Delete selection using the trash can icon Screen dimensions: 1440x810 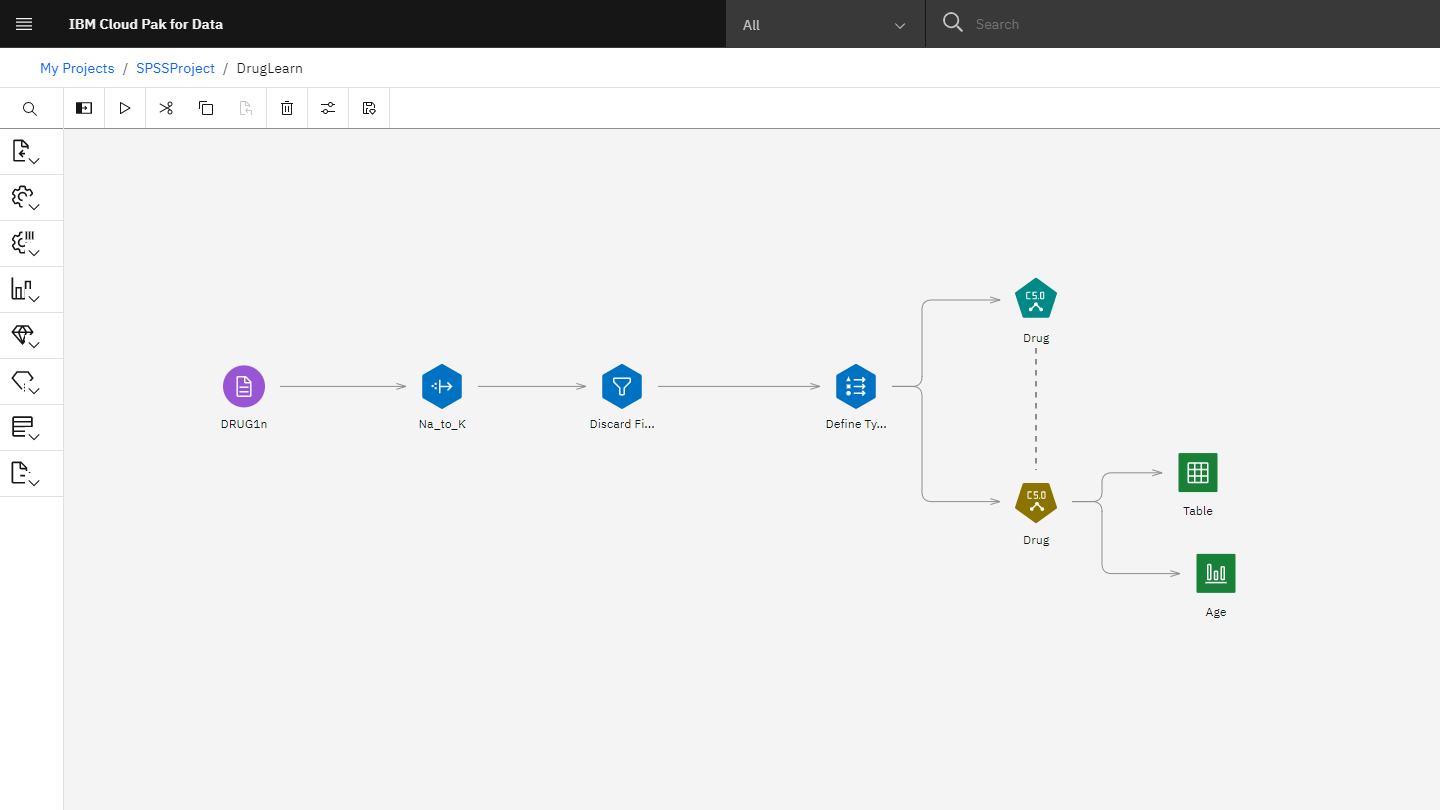[x=287, y=108]
